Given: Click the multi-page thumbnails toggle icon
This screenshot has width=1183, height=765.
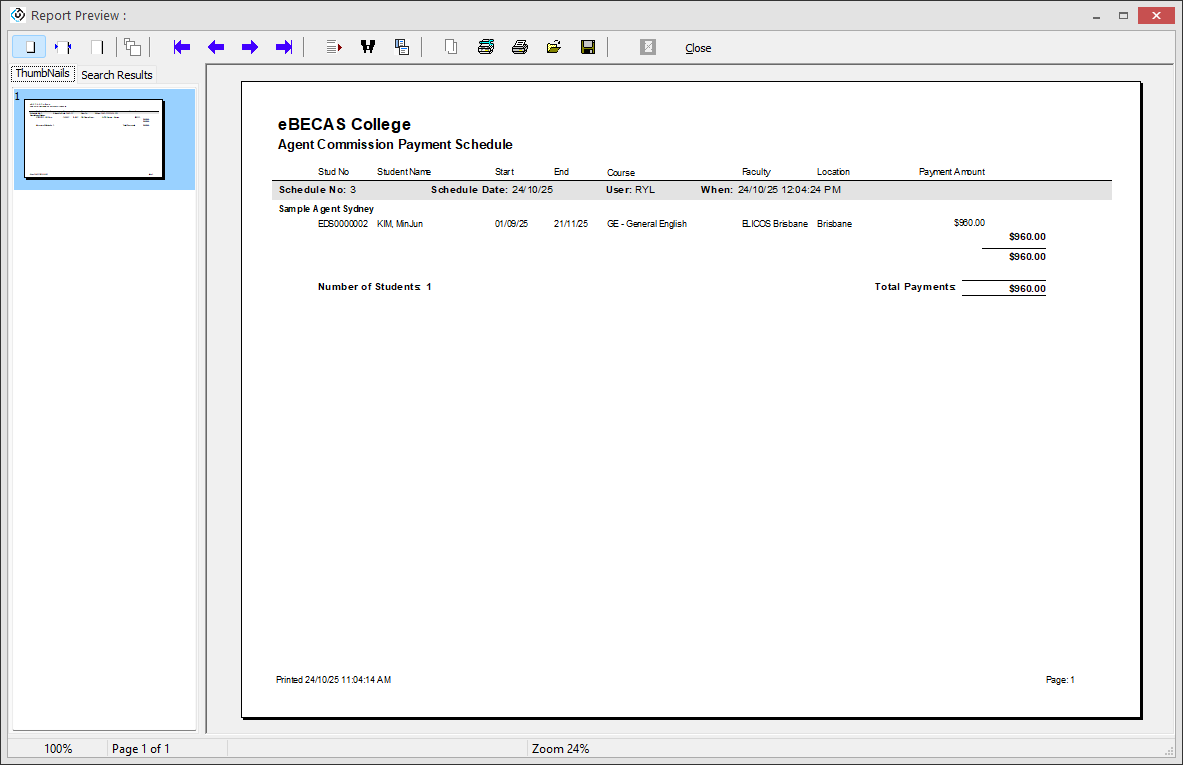Looking at the screenshot, I should (x=132, y=47).
